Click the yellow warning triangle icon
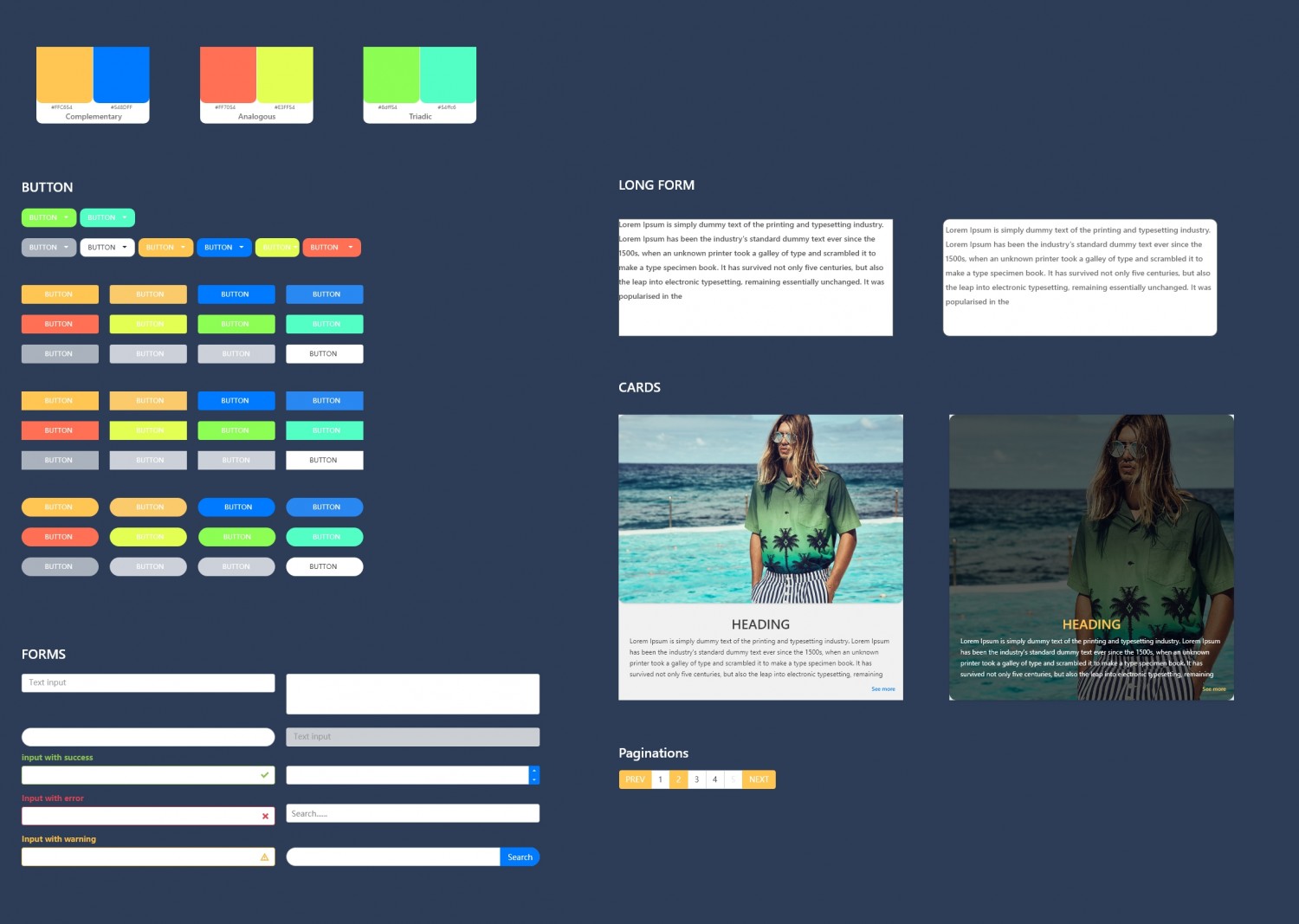Image resolution: width=1299 pixels, height=924 pixels. (x=265, y=857)
